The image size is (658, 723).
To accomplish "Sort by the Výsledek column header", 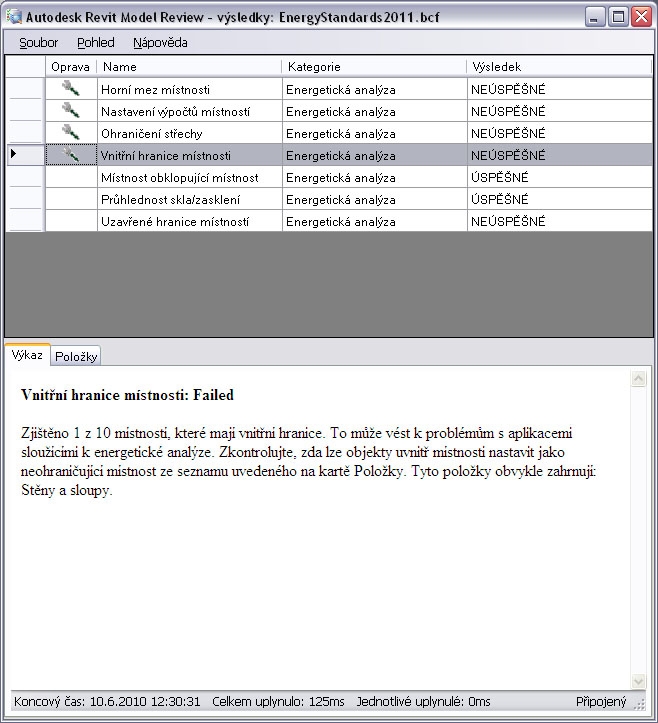I will pos(559,67).
